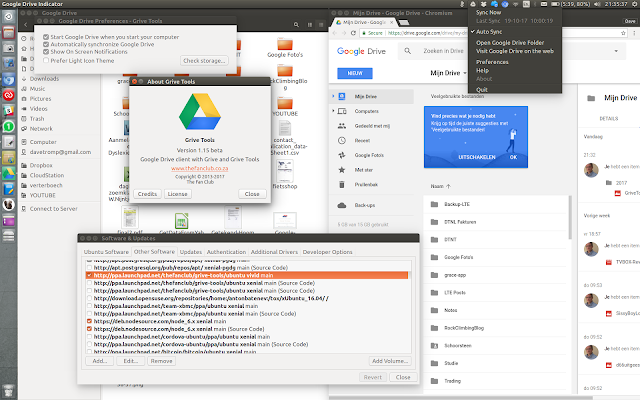Screen dimensions: 640x400
Task: Uncheck deb.nodesource.com node_6.x xenial main
Action: [x=89, y=321]
